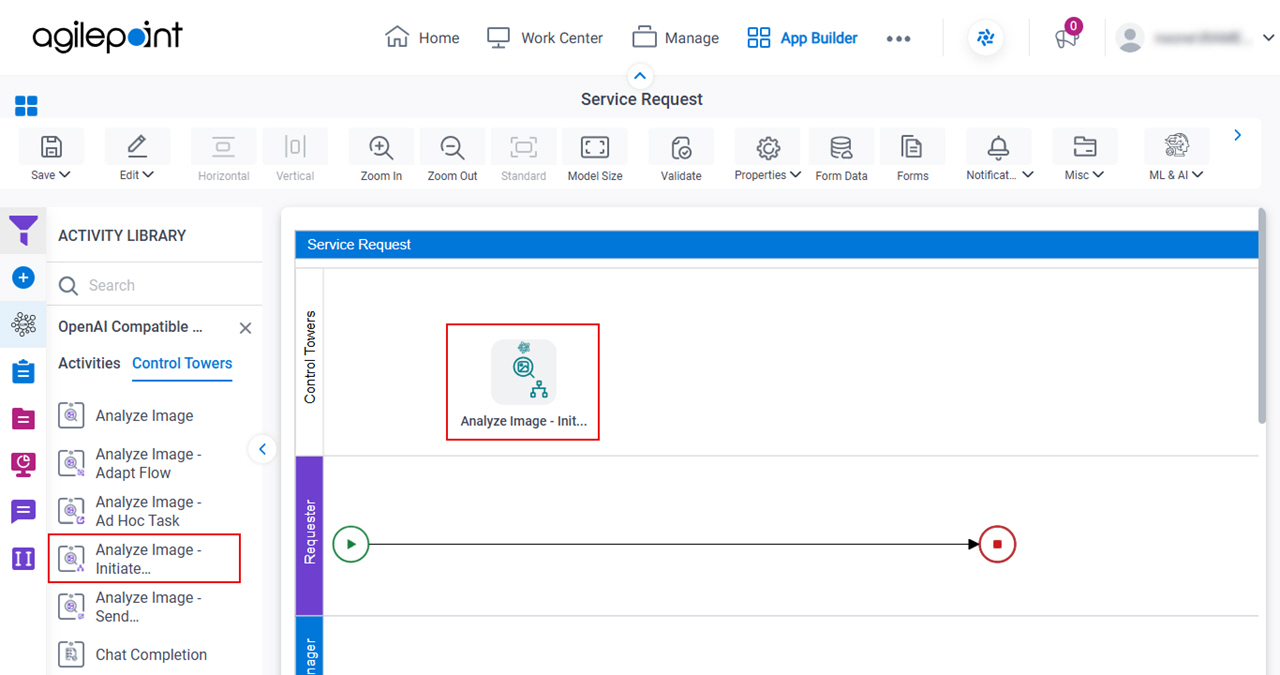Expand the Misc dropdown arrow
The width and height of the screenshot is (1280, 675).
1098,174
